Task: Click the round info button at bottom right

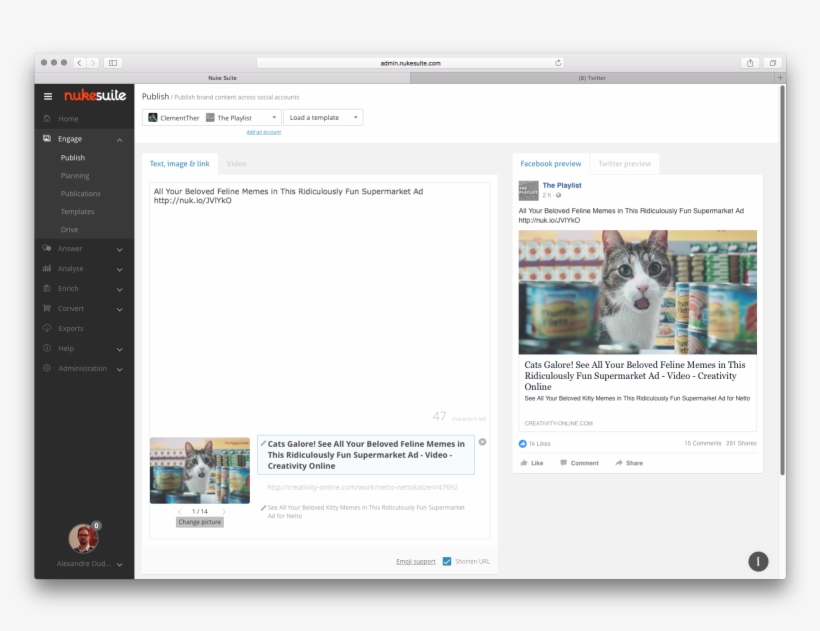Action: pyautogui.click(x=758, y=561)
